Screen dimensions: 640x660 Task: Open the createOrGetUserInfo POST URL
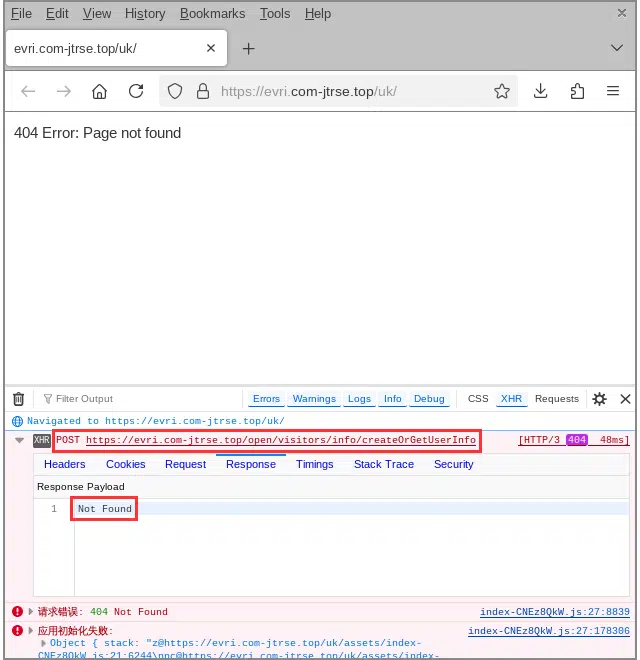[281, 440]
